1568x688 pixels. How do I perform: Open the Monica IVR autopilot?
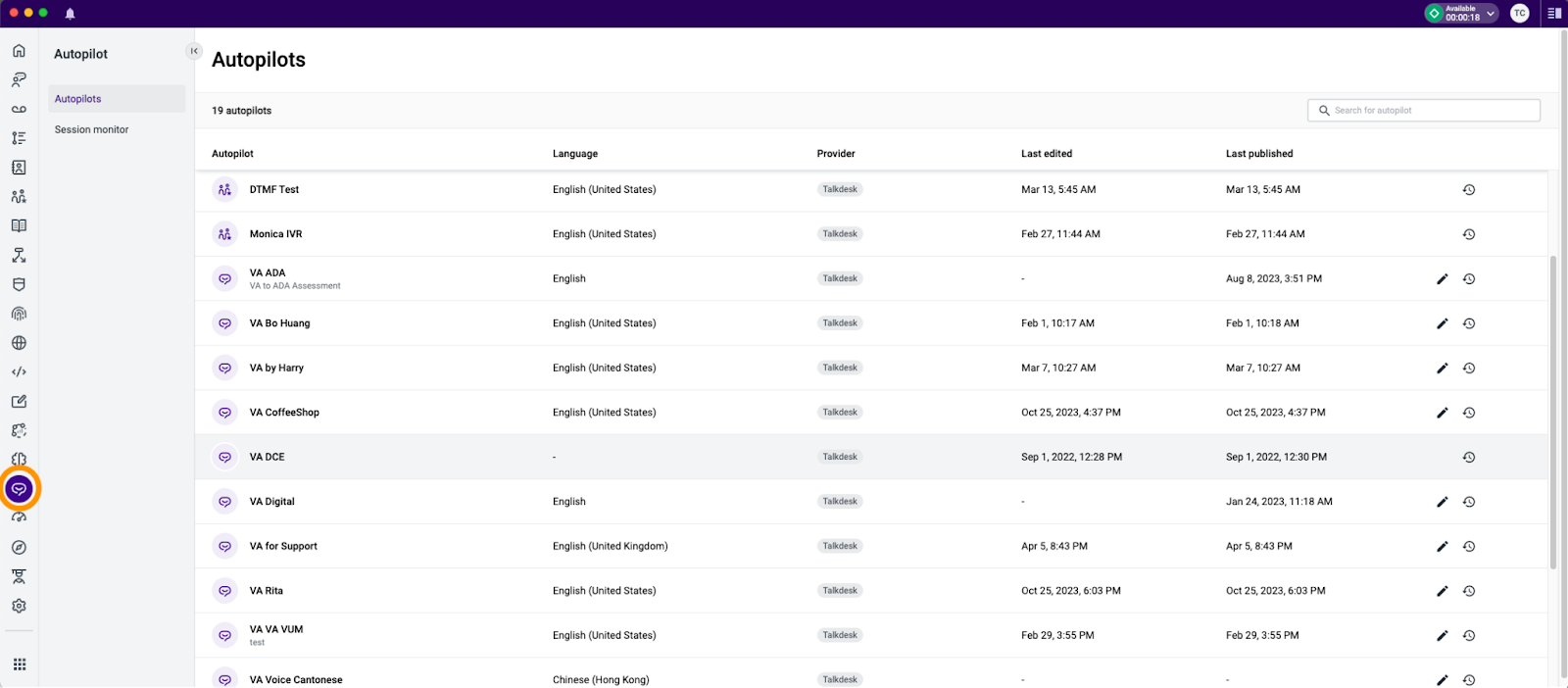click(x=275, y=234)
